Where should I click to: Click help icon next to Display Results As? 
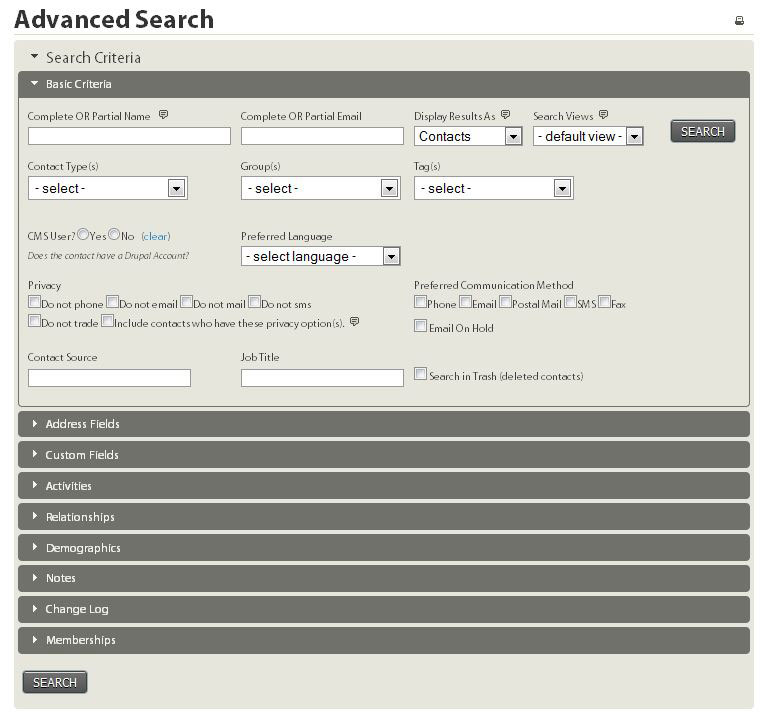click(x=505, y=115)
